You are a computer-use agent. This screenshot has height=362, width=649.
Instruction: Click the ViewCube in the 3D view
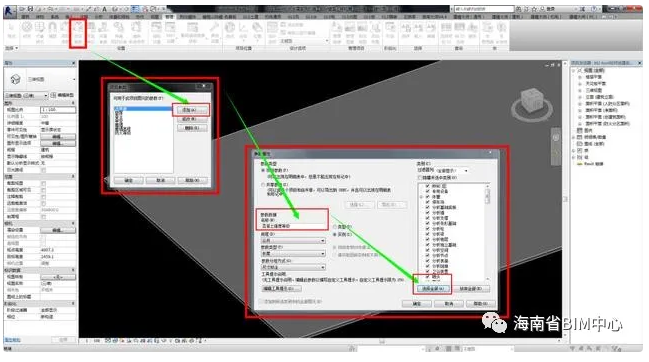coord(532,101)
